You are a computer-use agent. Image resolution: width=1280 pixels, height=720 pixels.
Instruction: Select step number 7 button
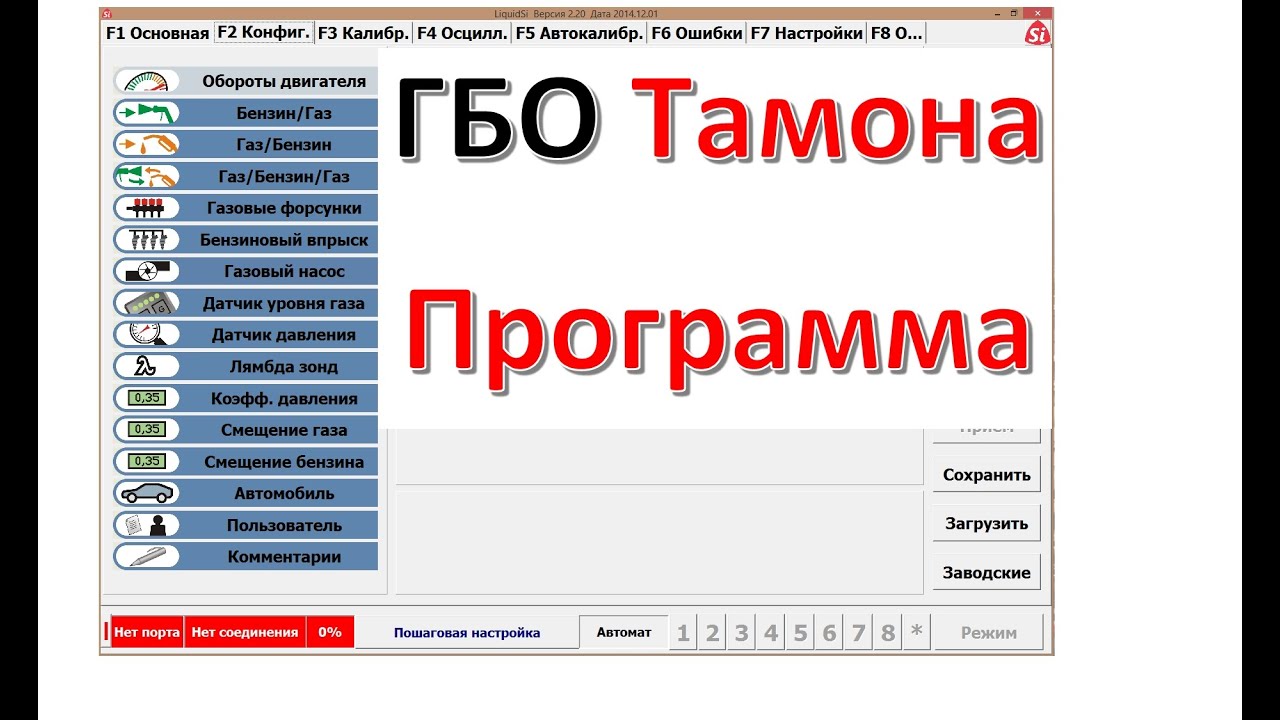[858, 632]
